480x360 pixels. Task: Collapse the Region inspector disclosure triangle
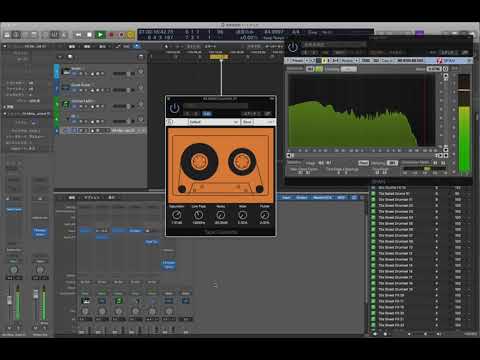pos(5,46)
